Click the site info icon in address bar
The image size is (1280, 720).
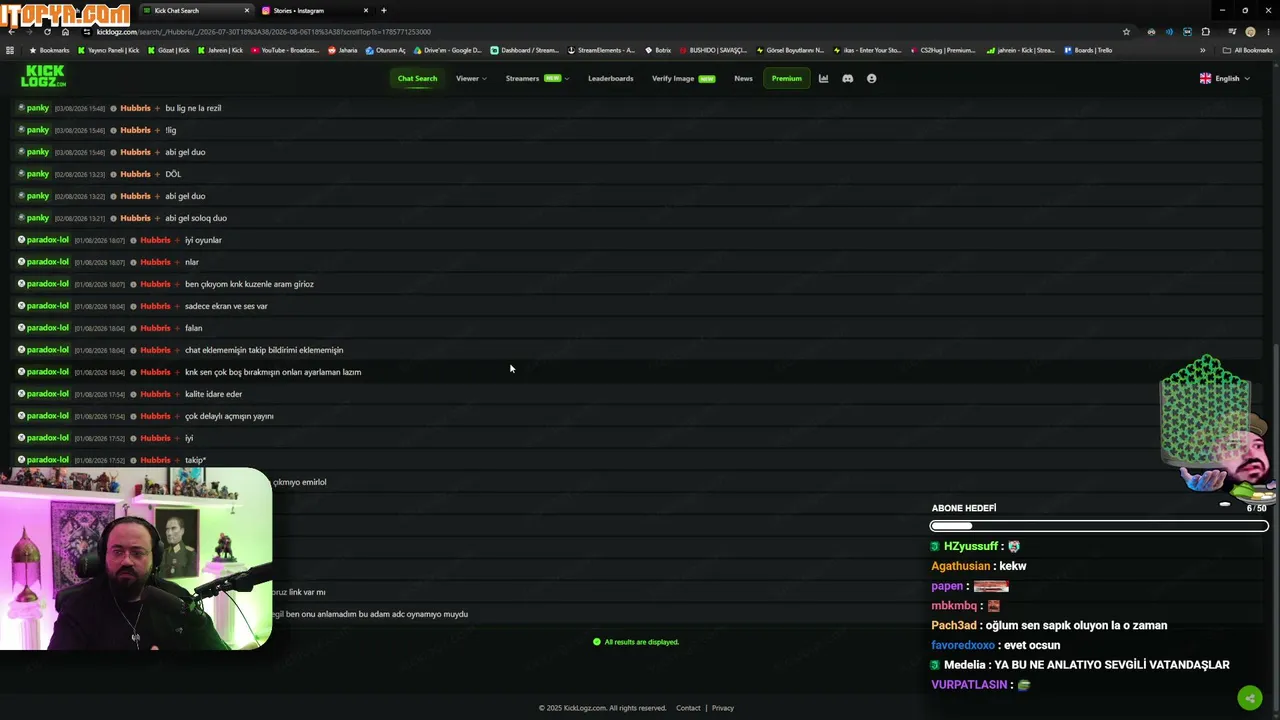click(87, 31)
